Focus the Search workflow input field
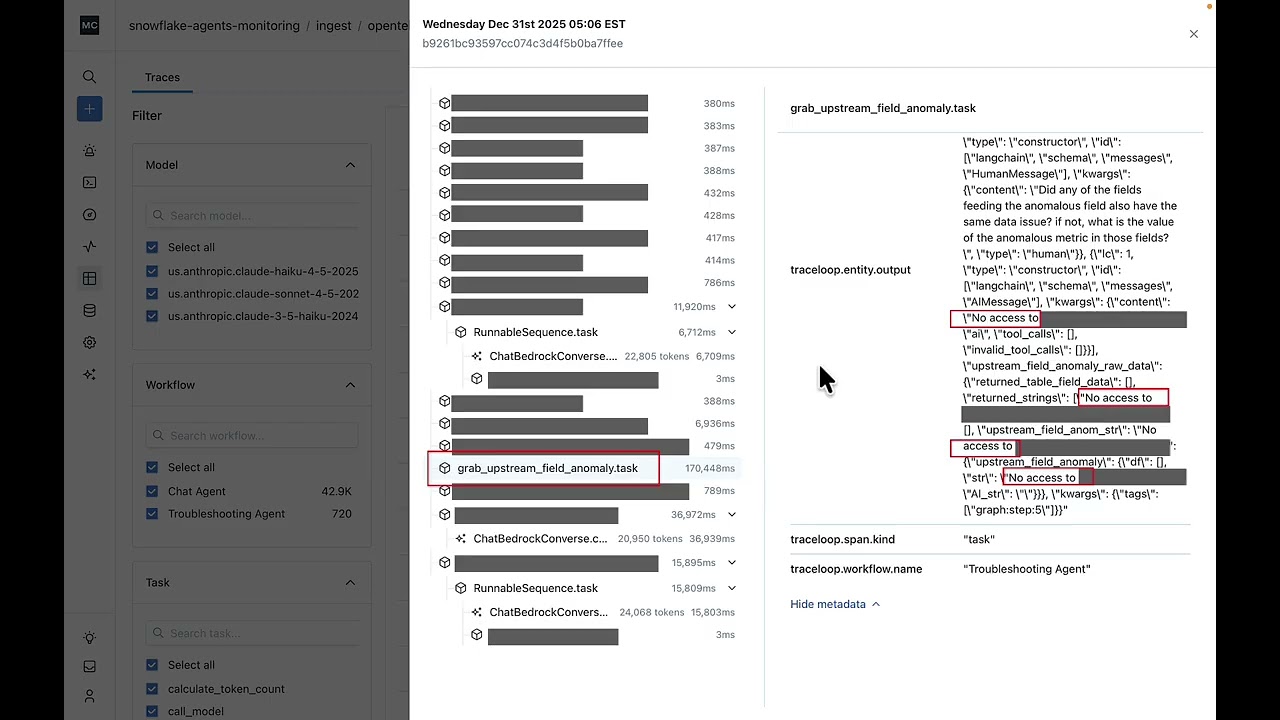Image resolution: width=1280 pixels, height=720 pixels. click(252, 435)
